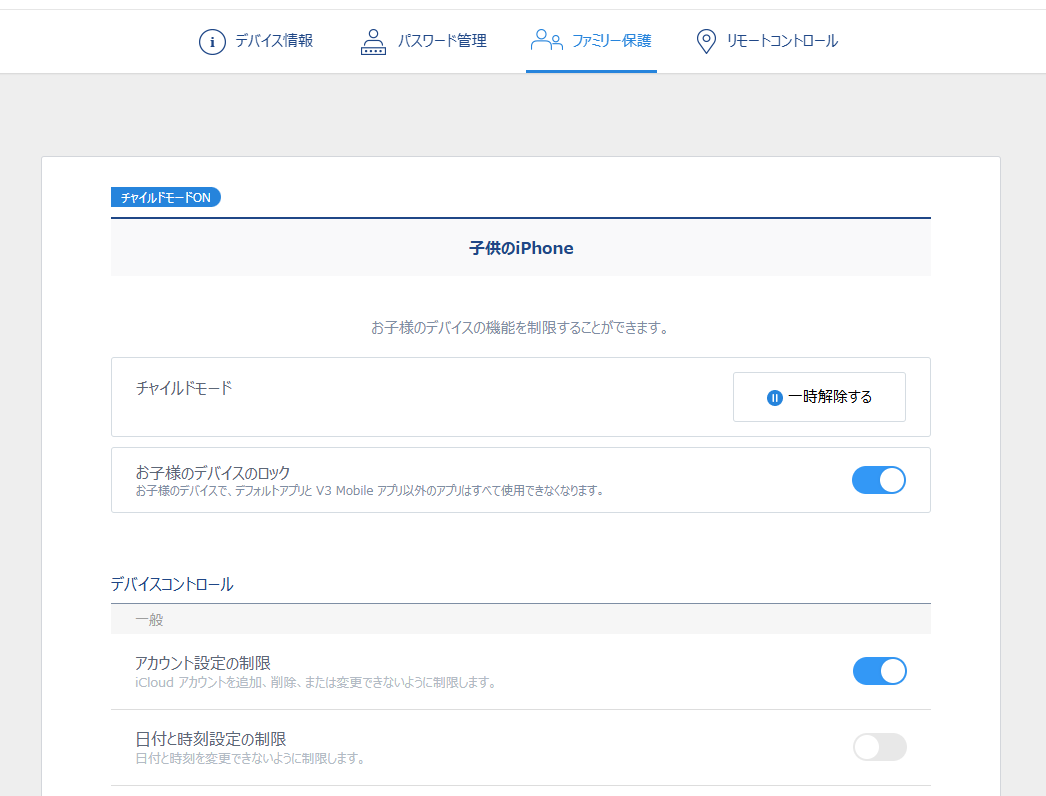Image resolution: width=1046 pixels, height=796 pixels.
Task: Click the お子様のデバイスのロック label
Action: [213, 472]
